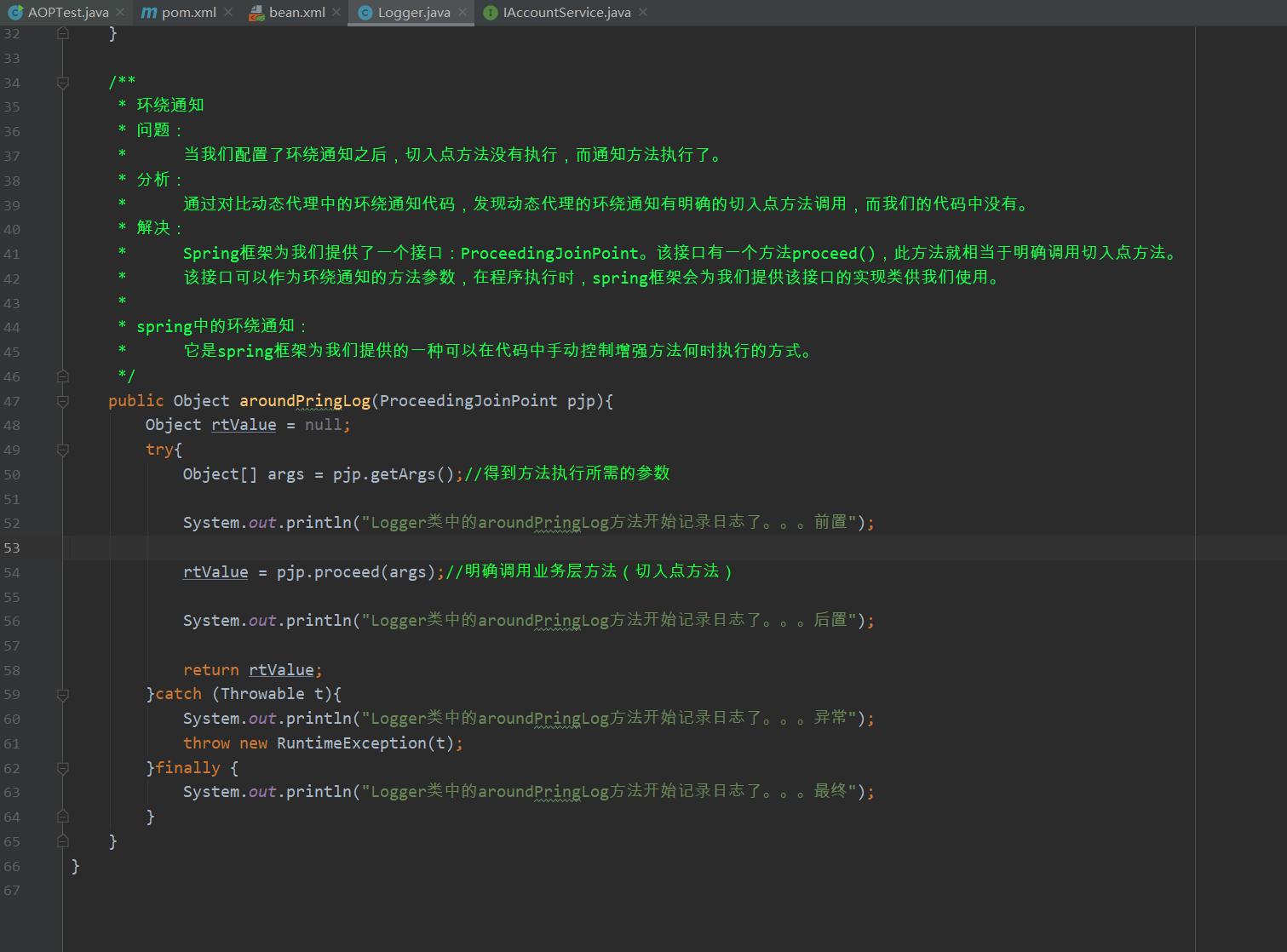Click the fold end marker at line 32
The height and width of the screenshot is (952, 1287).
click(63, 33)
